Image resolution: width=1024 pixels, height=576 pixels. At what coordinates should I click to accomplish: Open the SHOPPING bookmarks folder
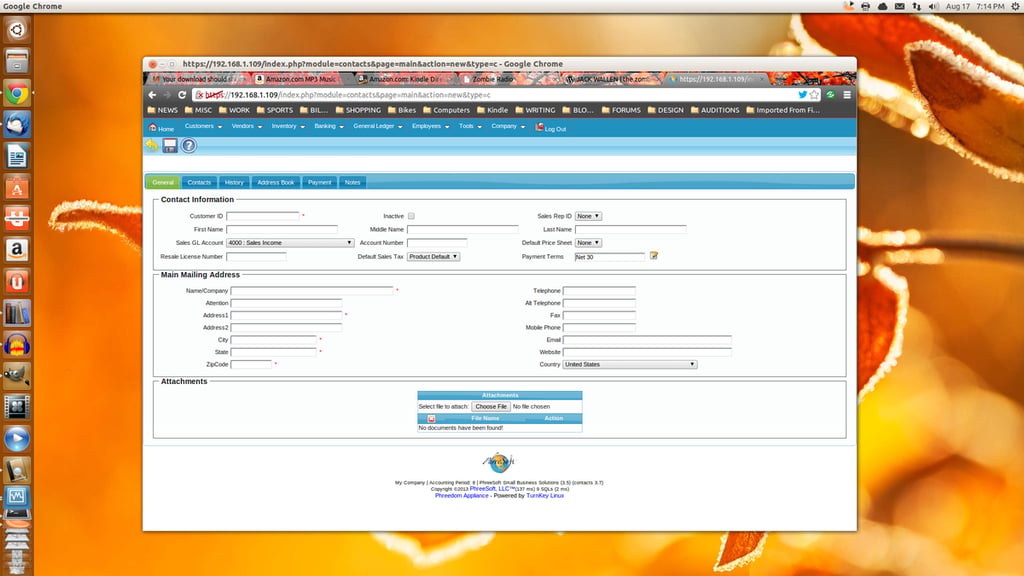click(x=359, y=110)
